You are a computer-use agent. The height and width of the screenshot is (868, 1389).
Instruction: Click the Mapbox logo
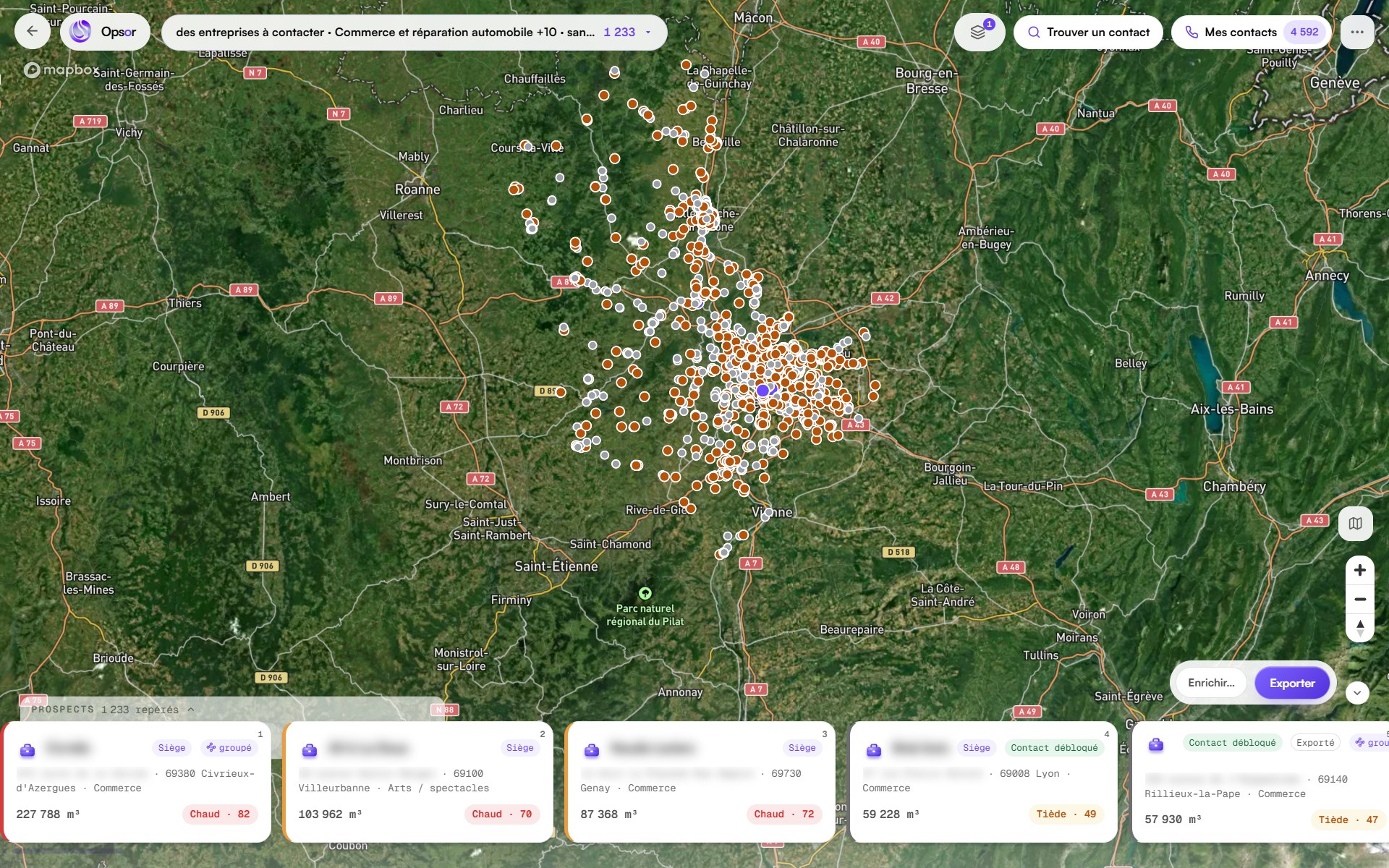point(61,70)
